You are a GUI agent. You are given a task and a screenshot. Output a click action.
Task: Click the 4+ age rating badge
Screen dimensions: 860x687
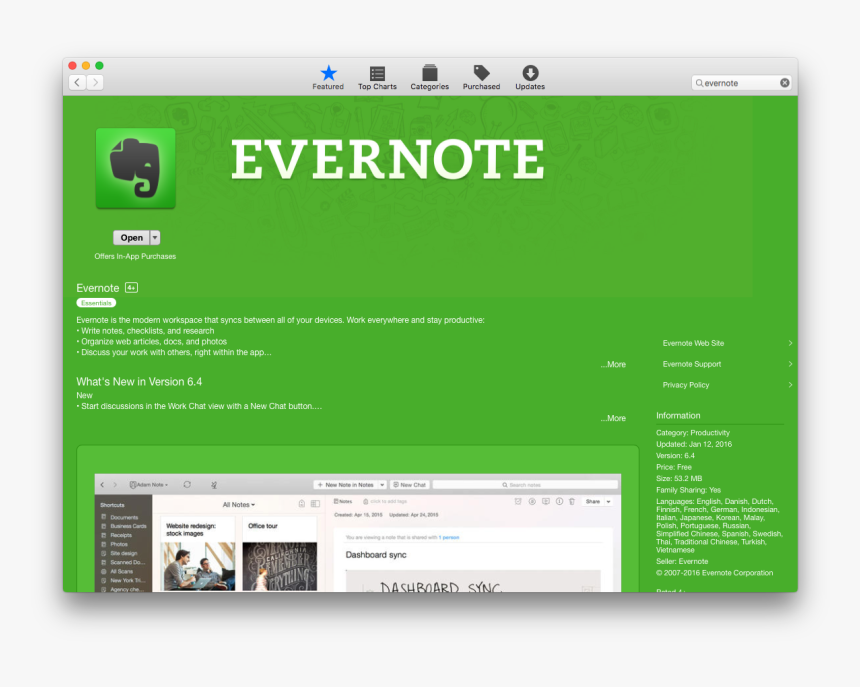(x=131, y=287)
